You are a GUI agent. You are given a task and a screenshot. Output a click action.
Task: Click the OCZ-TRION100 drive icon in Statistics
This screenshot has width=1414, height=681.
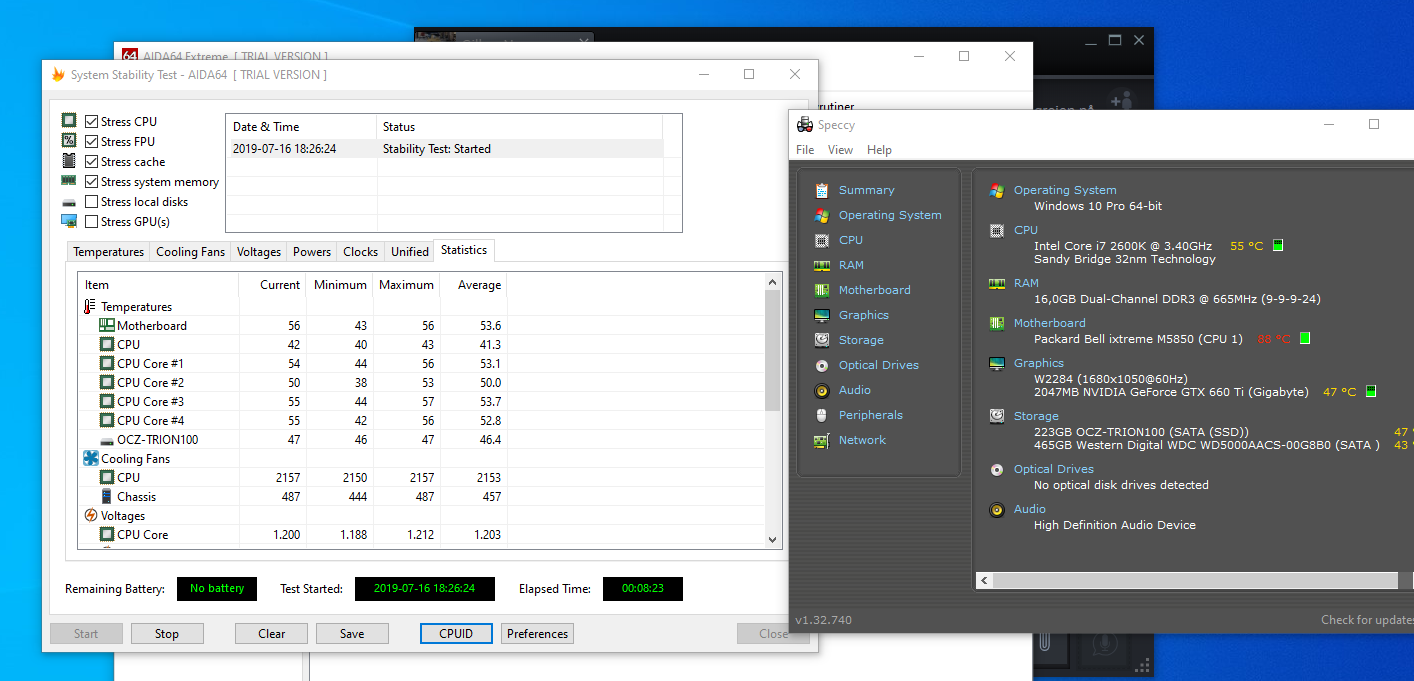107,440
